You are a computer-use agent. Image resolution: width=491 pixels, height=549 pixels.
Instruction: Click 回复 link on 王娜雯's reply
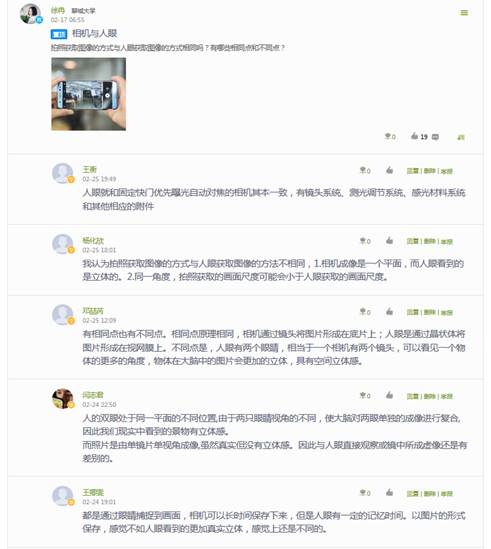tap(413, 494)
